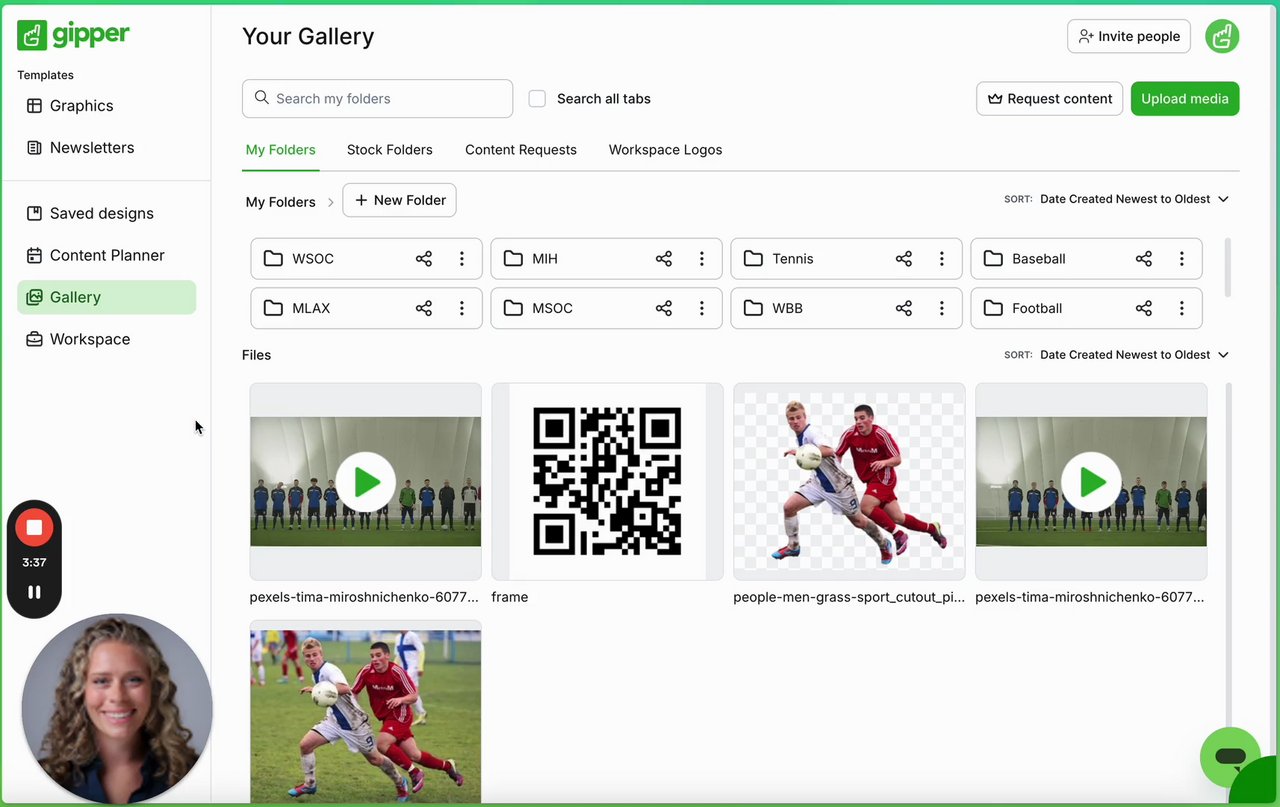Open the Content Planner
The image size is (1280, 807).
click(x=106, y=256)
